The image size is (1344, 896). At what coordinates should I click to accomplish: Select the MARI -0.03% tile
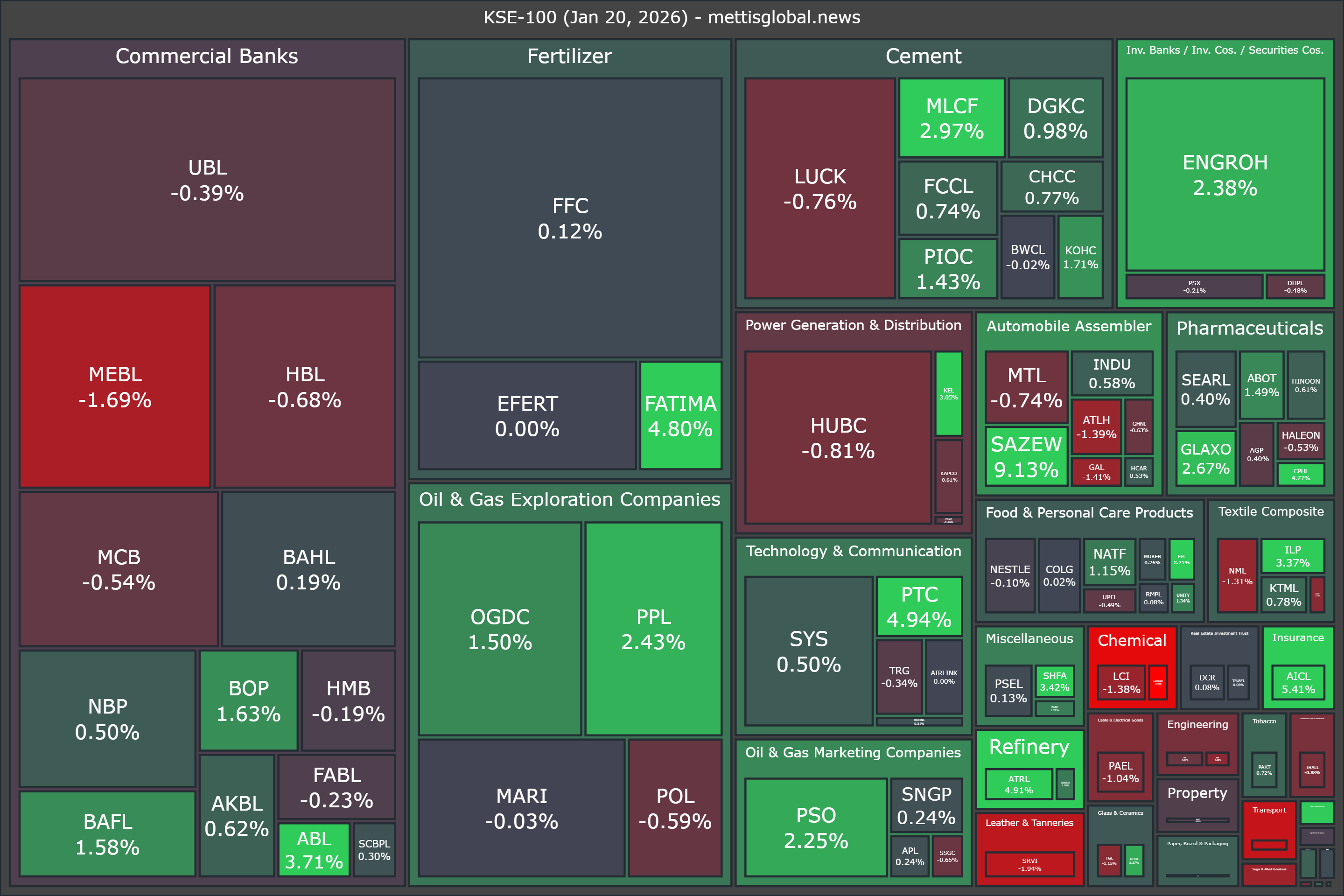click(x=521, y=808)
